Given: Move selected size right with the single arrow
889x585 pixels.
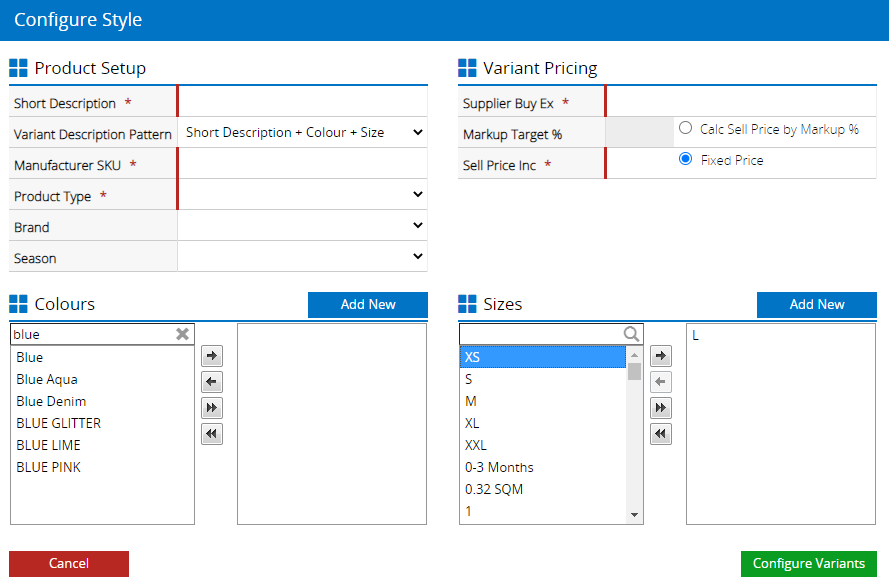Looking at the screenshot, I should (661, 356).
